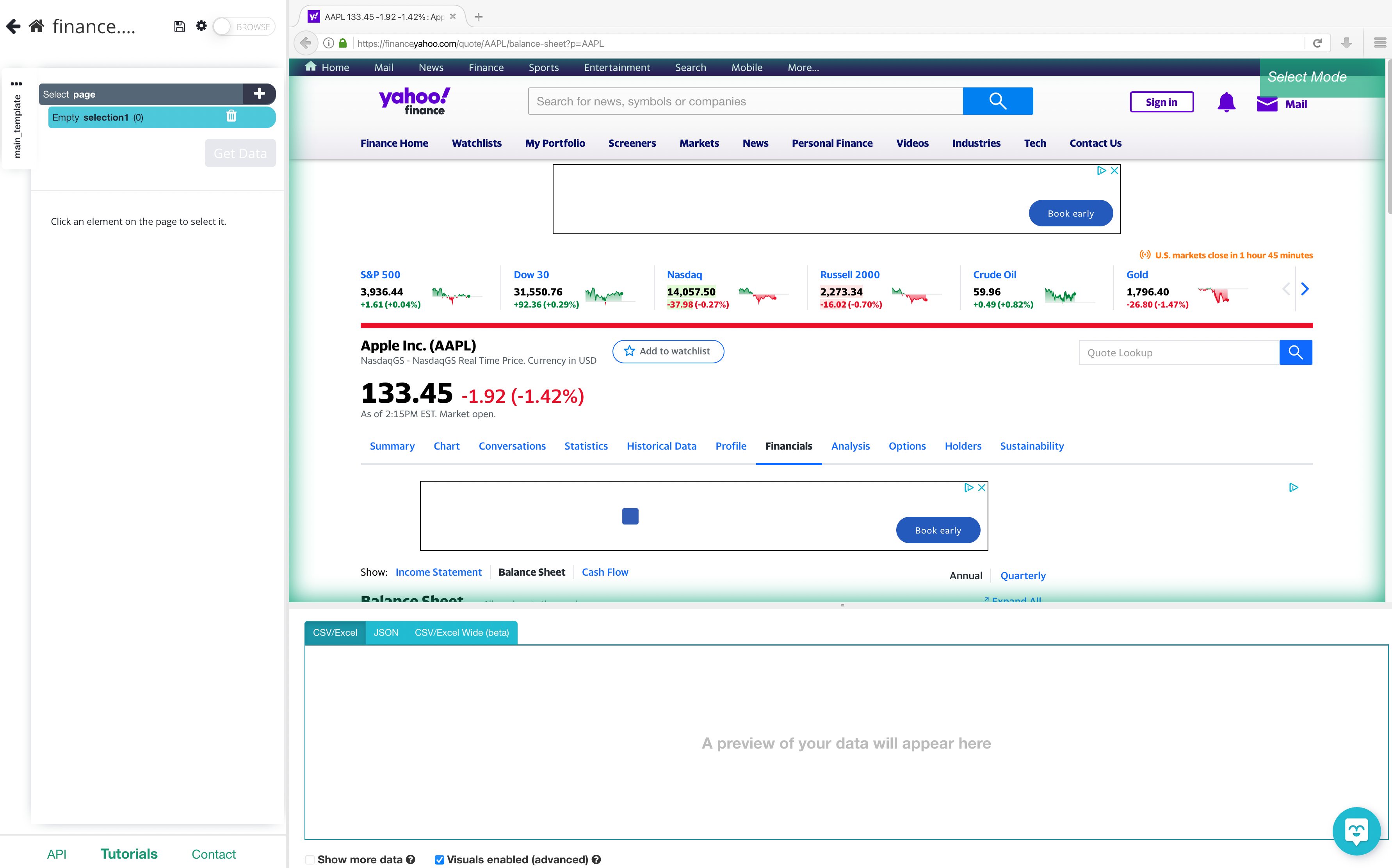This screenshot has width=1392, height=868.
Task: Open Mail in Yahoo top bar
Action: (384, 67)
